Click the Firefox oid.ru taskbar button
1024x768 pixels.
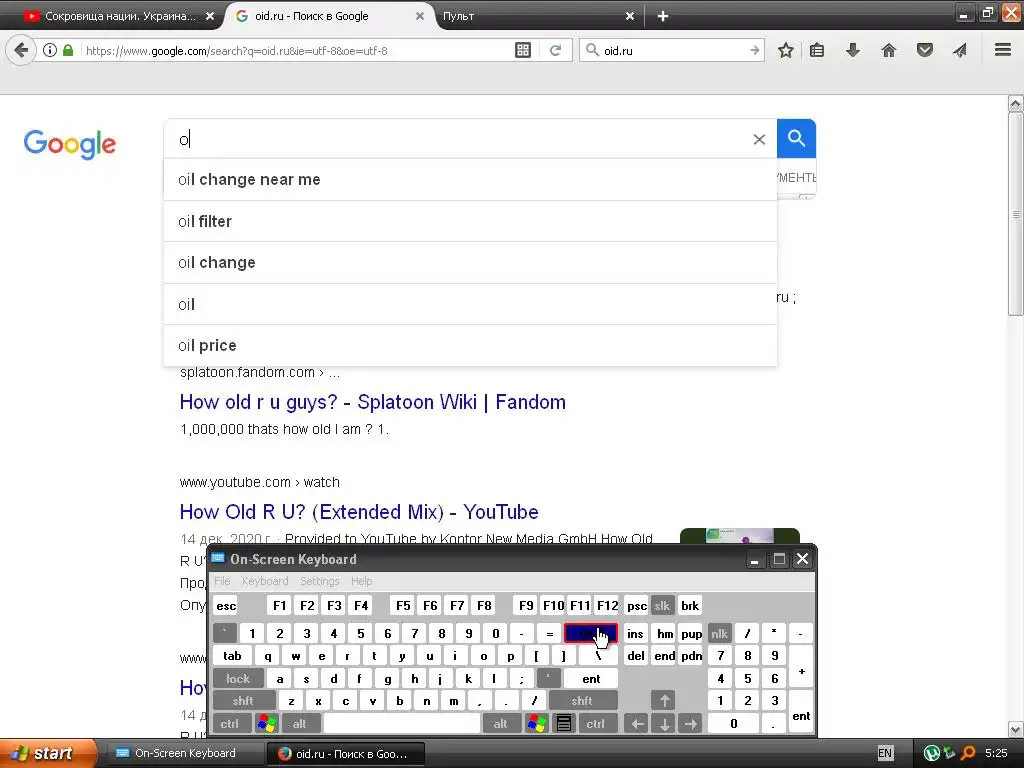tap(346, 754)
